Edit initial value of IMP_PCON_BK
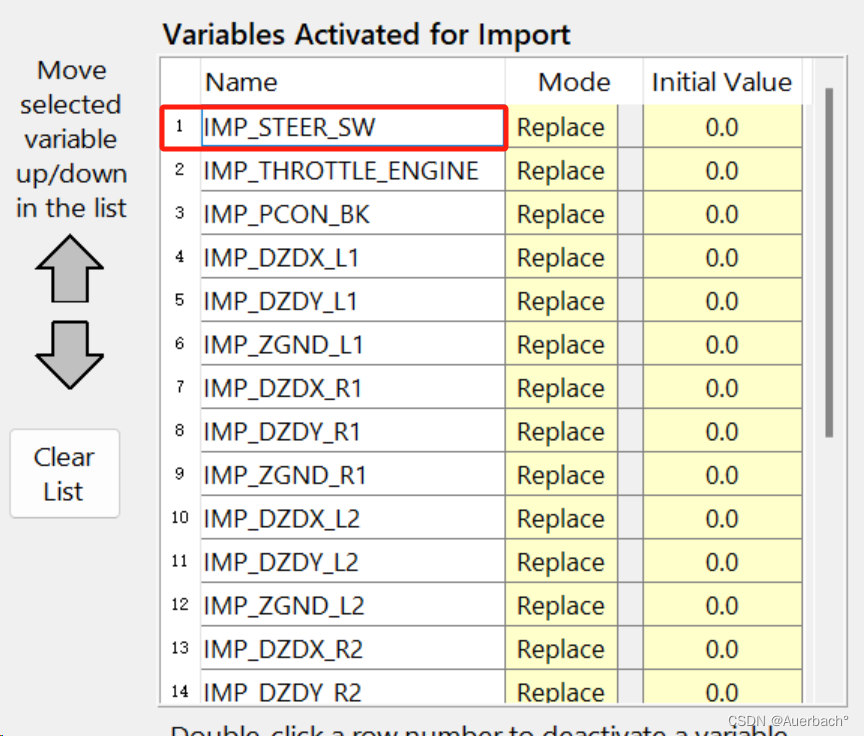This screenshot has width=864, height=736. [722, 214]
